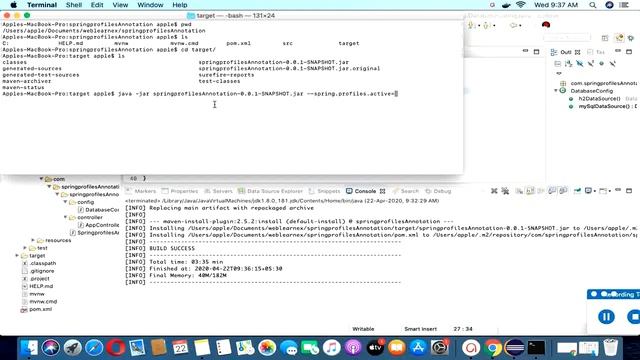Image resolution: width=640 pixels, height=360 pixels.
Task: Expand the target folder in Package Explorer
Action: coord(17,256)
